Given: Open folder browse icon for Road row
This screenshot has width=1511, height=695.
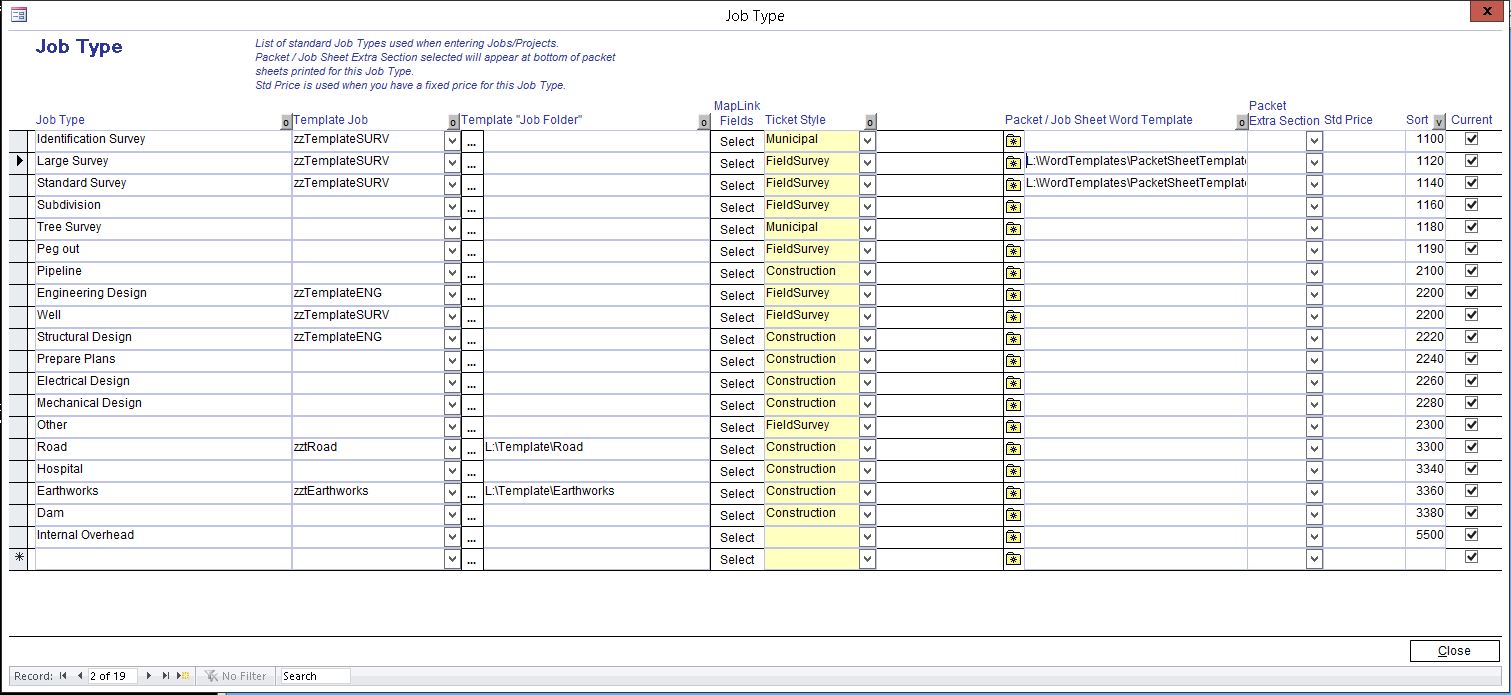Looking at the screenshot, I should [1014, 449].
